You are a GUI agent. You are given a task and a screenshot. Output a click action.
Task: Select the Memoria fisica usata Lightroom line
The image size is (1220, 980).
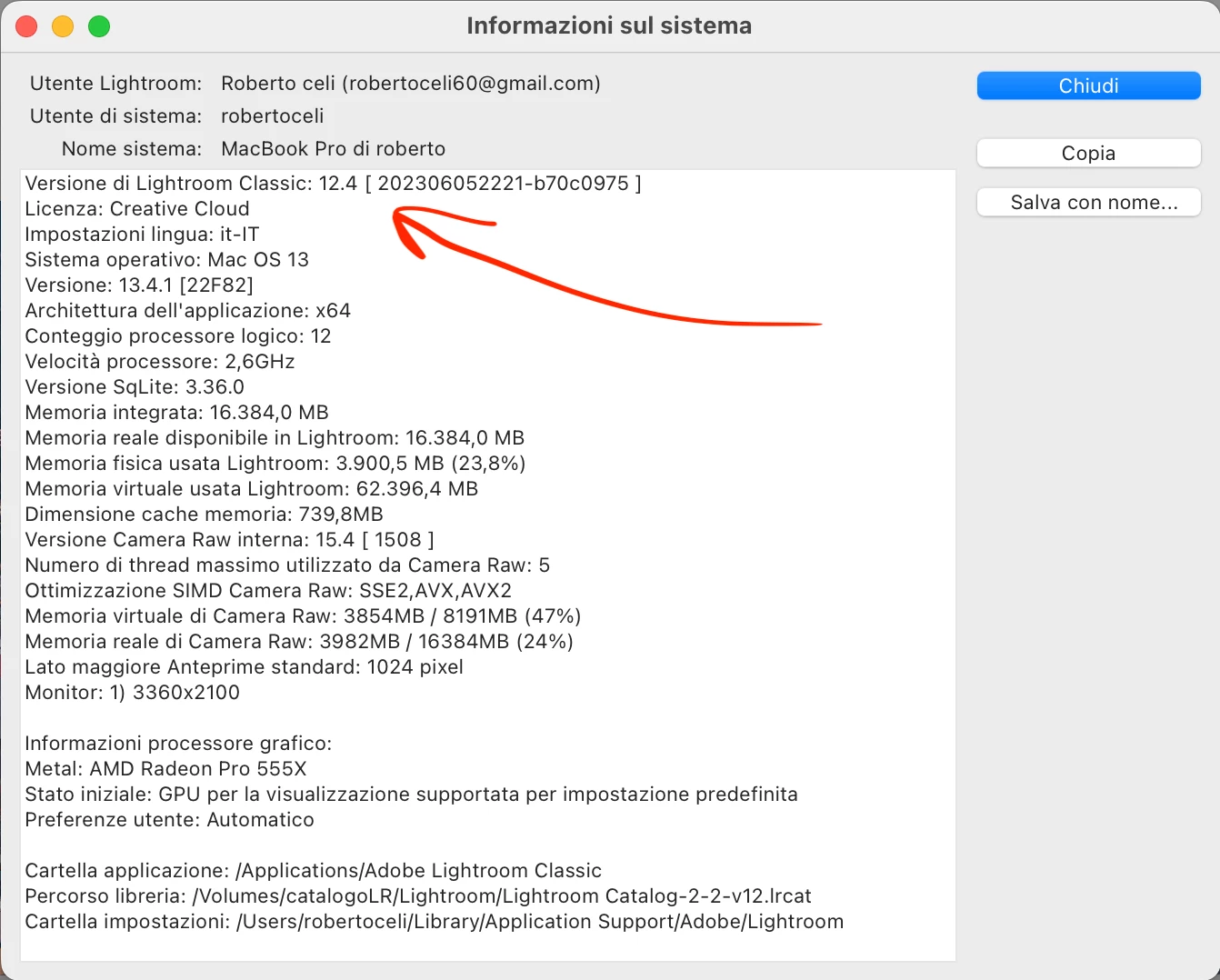click(275, 464)
